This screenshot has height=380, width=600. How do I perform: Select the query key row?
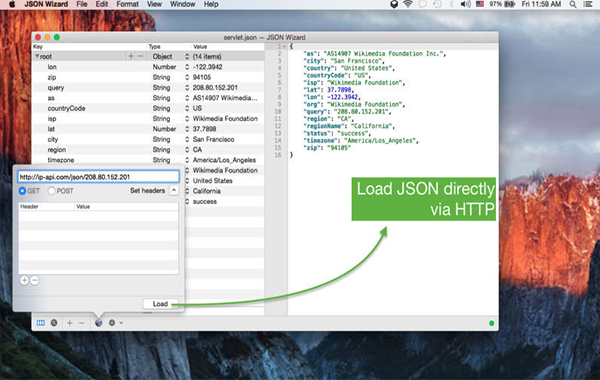[56, 88]
